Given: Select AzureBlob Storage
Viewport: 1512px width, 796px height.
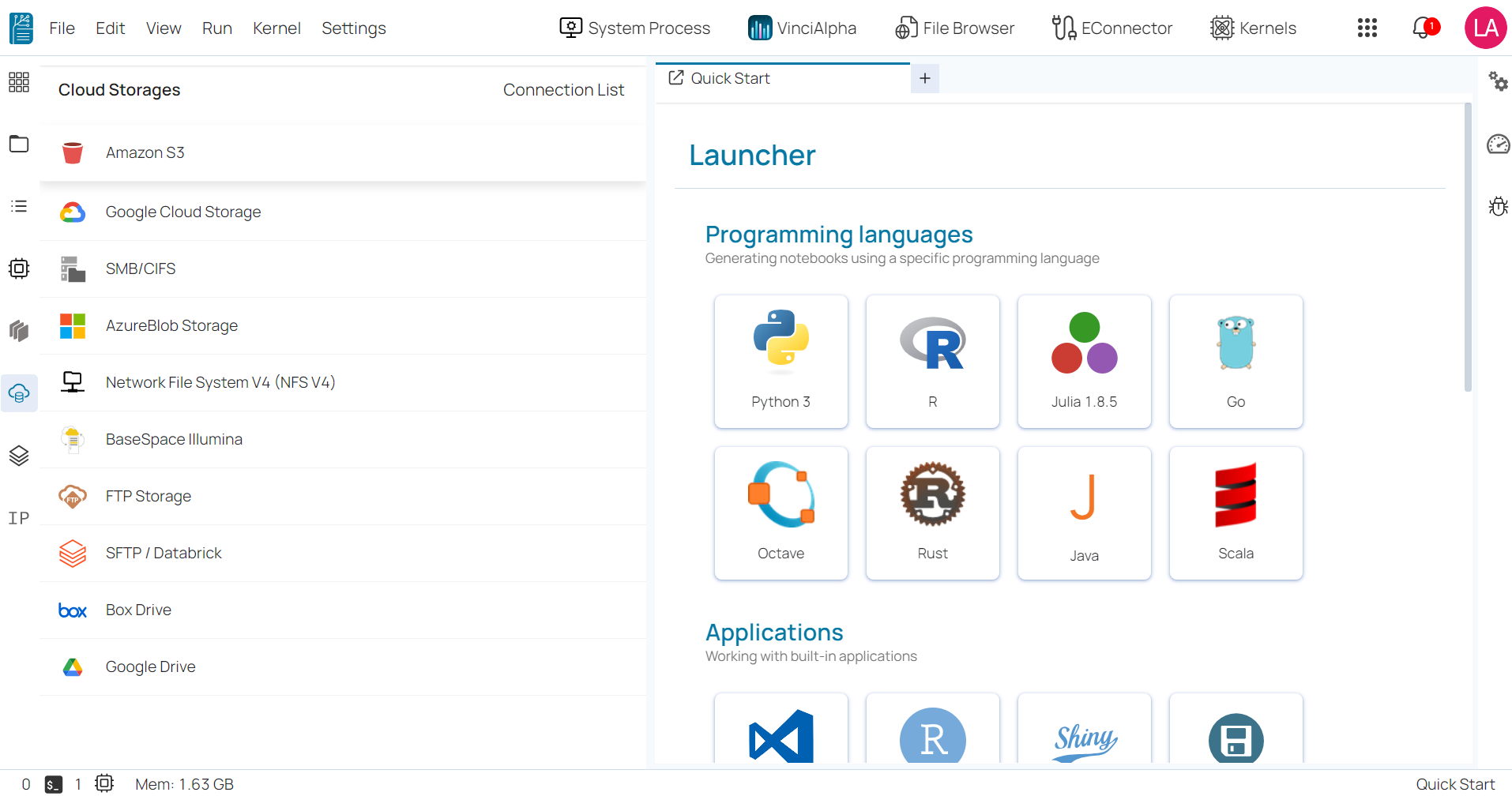Looking at the screenshot, I should 343,325.
